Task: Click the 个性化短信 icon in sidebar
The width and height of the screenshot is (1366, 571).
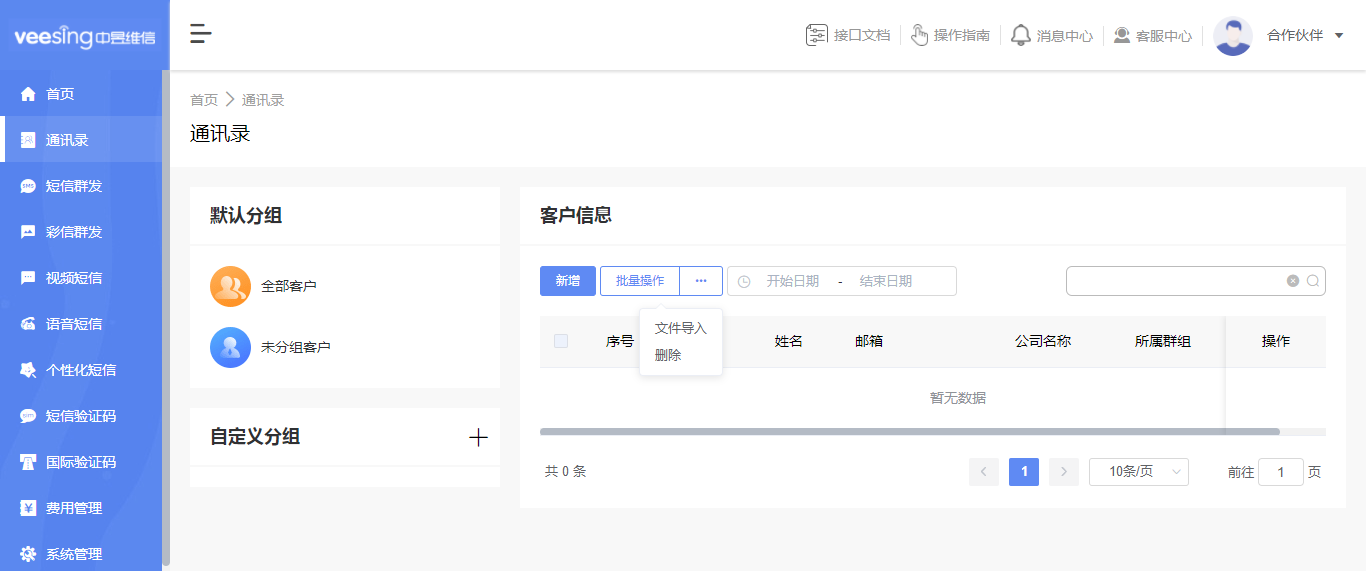Action: 28,370
